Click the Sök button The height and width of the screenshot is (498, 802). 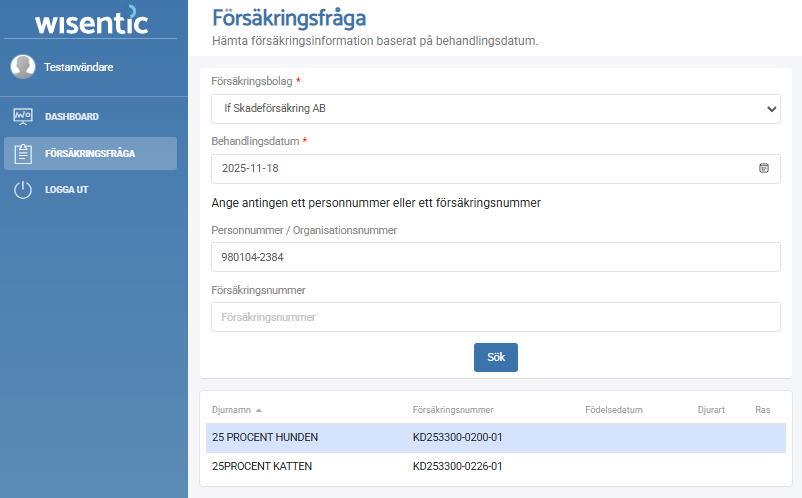pos(496,357)
